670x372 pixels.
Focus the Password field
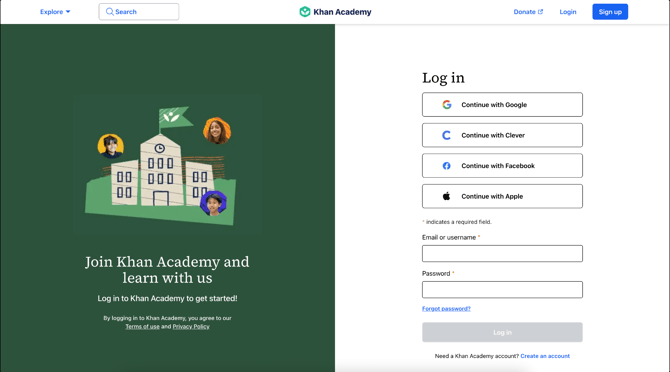[502, 290]
